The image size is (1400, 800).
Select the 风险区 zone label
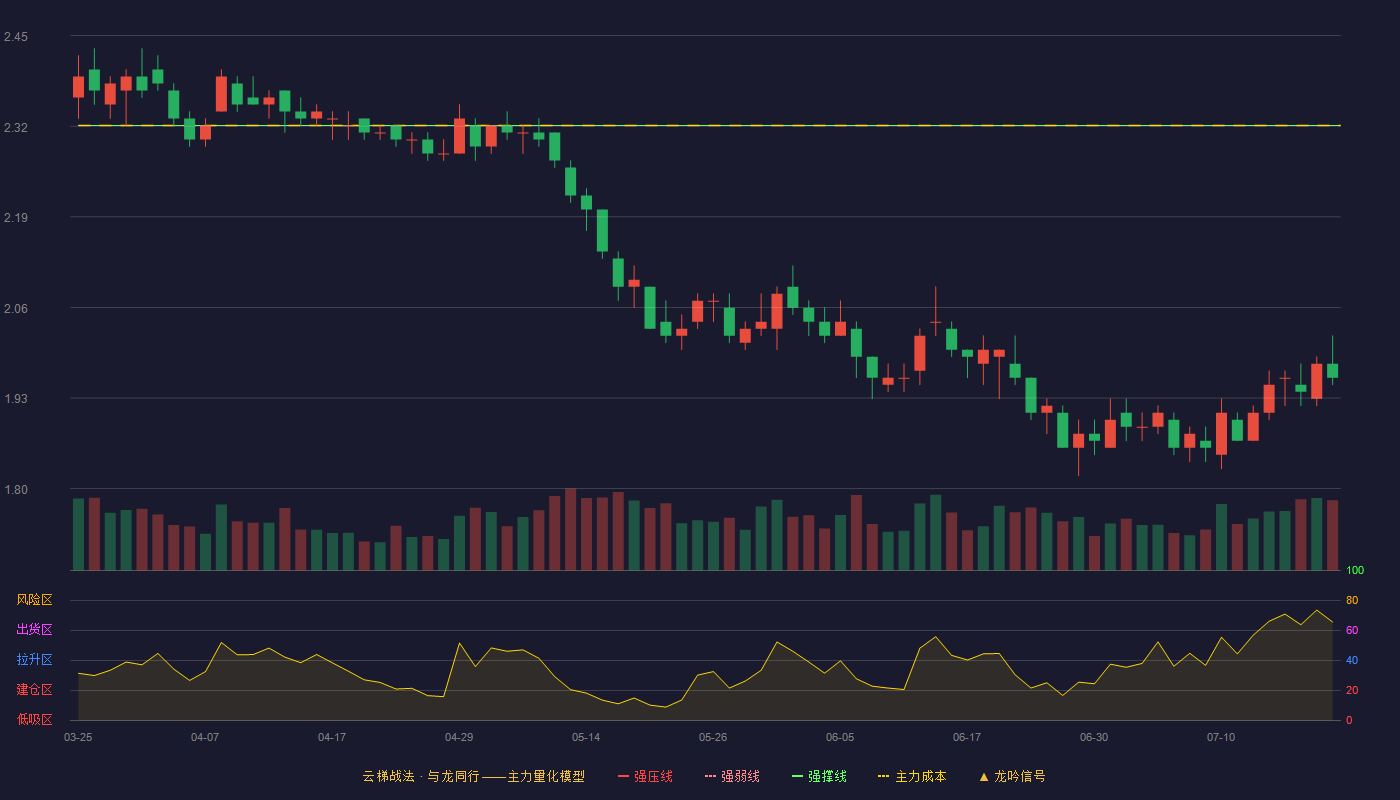point(34,600)
